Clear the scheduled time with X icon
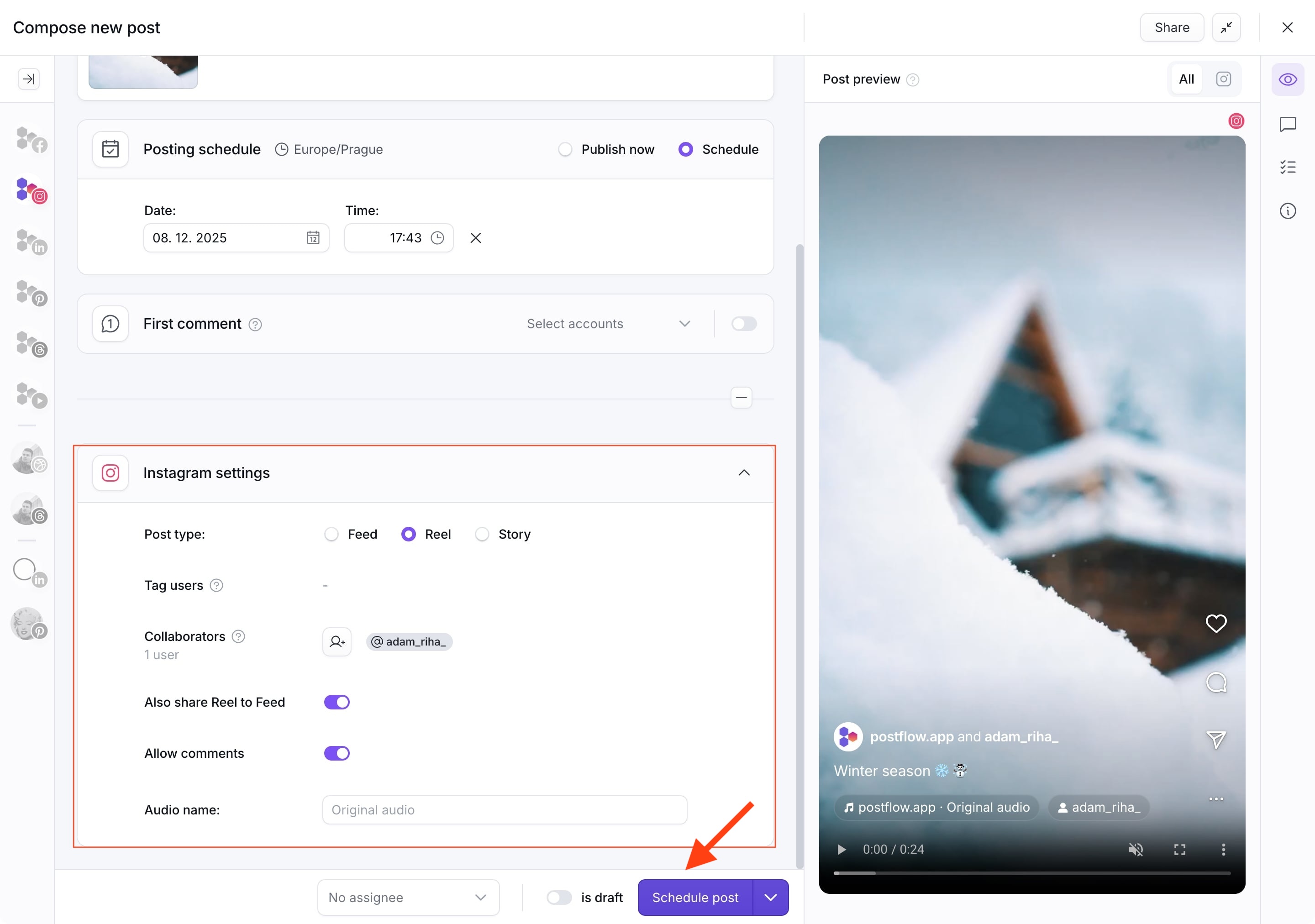The width and height of the screenshot is (1315, 924). click(475, 237)
